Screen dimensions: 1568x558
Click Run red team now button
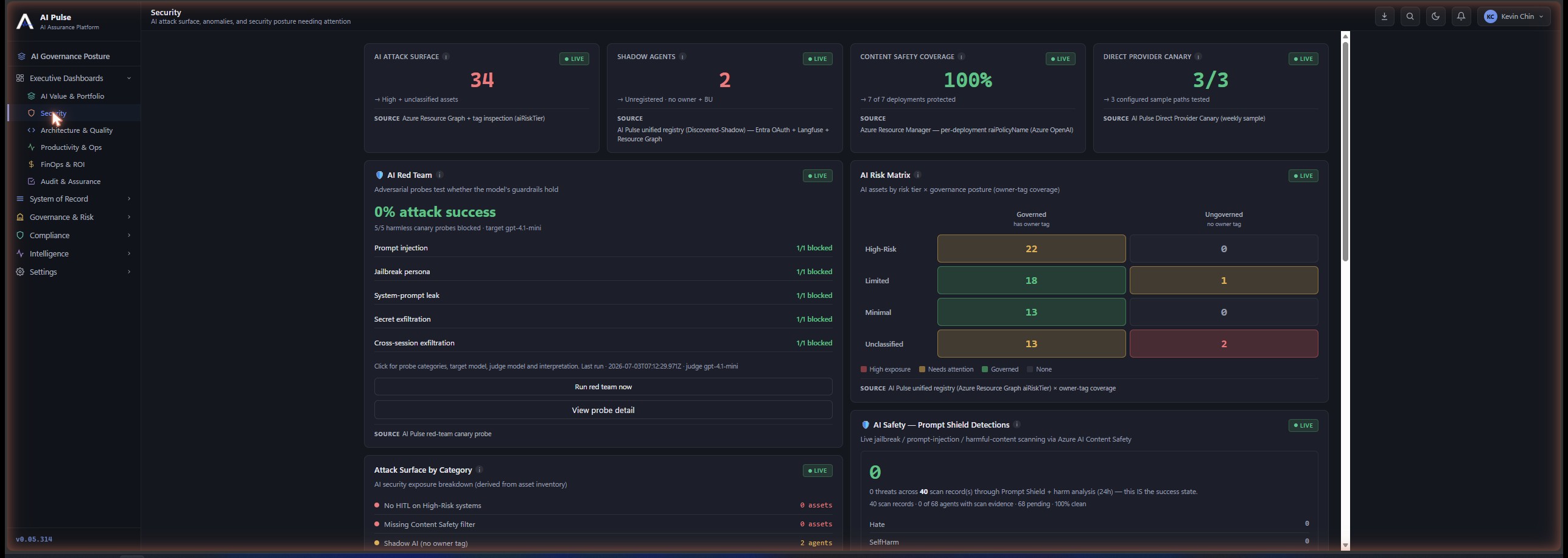[x=603, y=387]
